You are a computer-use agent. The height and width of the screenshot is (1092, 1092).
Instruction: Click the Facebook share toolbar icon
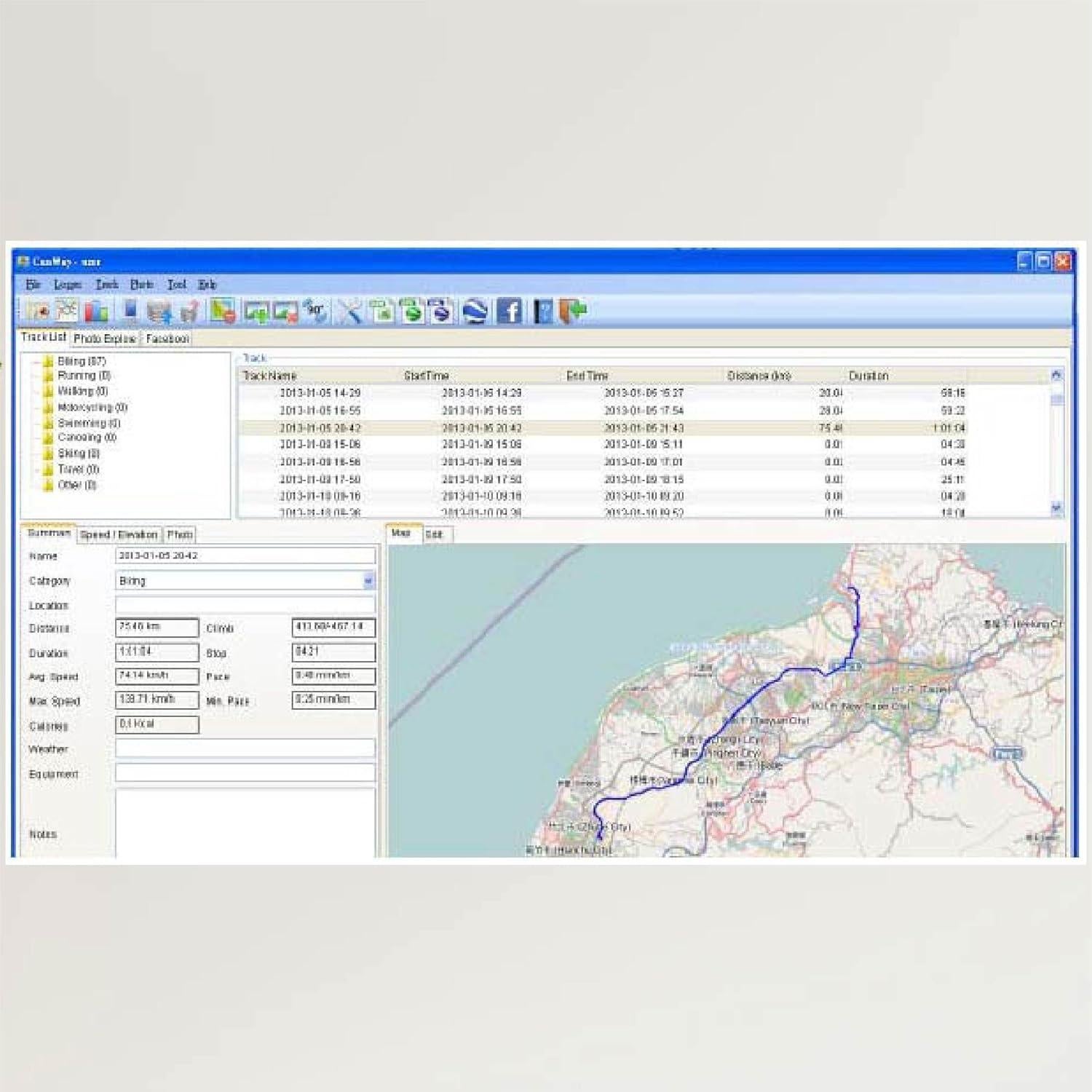(509, 311)
